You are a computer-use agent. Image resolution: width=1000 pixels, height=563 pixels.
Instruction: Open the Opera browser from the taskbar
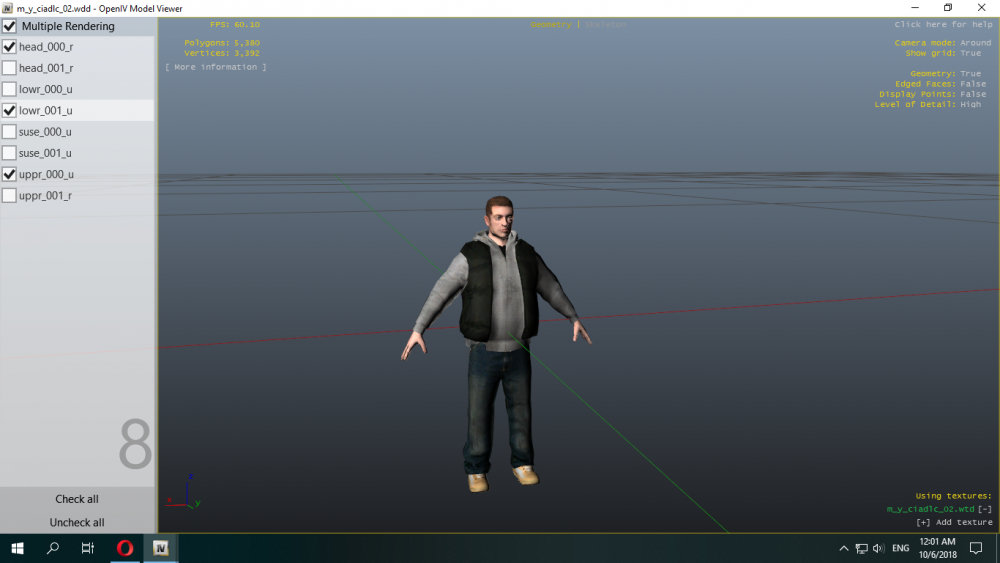coord(125,548)
